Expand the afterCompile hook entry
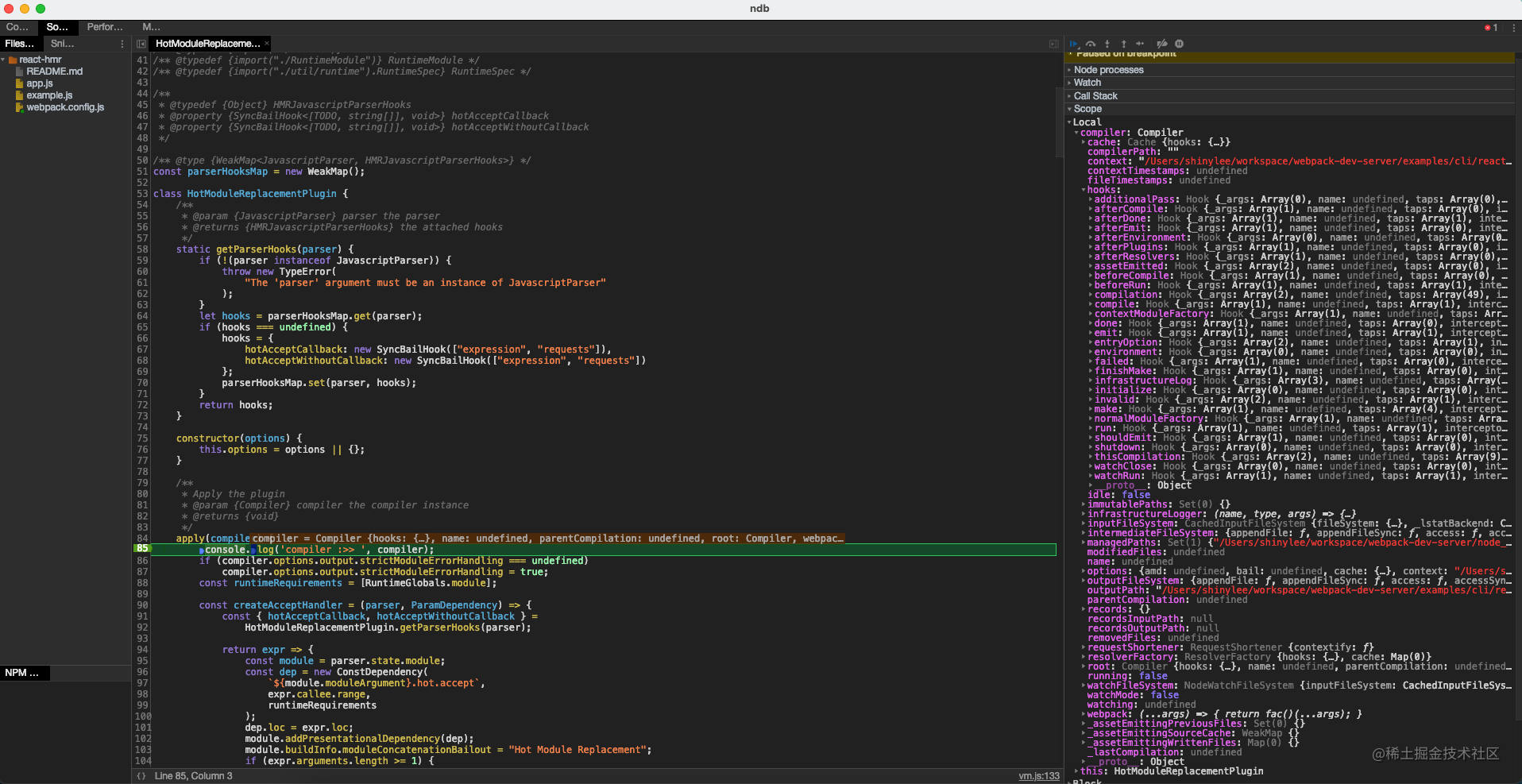 pos(1091,209)
